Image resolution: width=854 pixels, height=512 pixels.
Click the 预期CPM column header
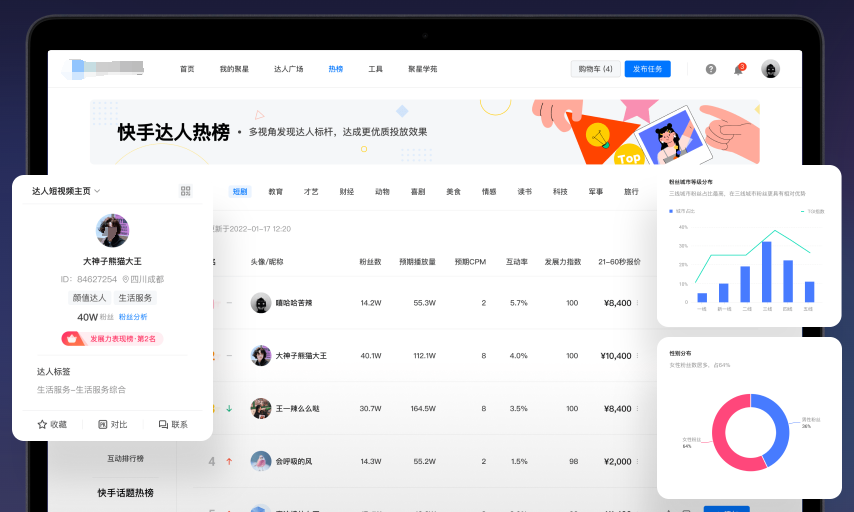(470, 262)
